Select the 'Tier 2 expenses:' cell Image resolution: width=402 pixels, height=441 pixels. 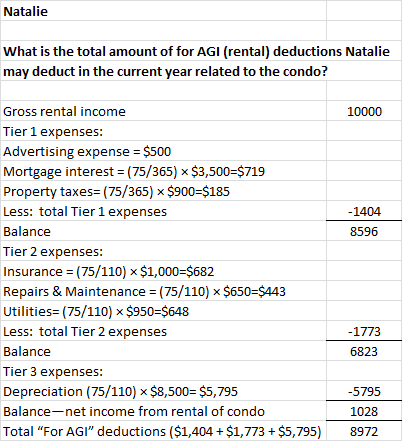[x=163, y=251]
